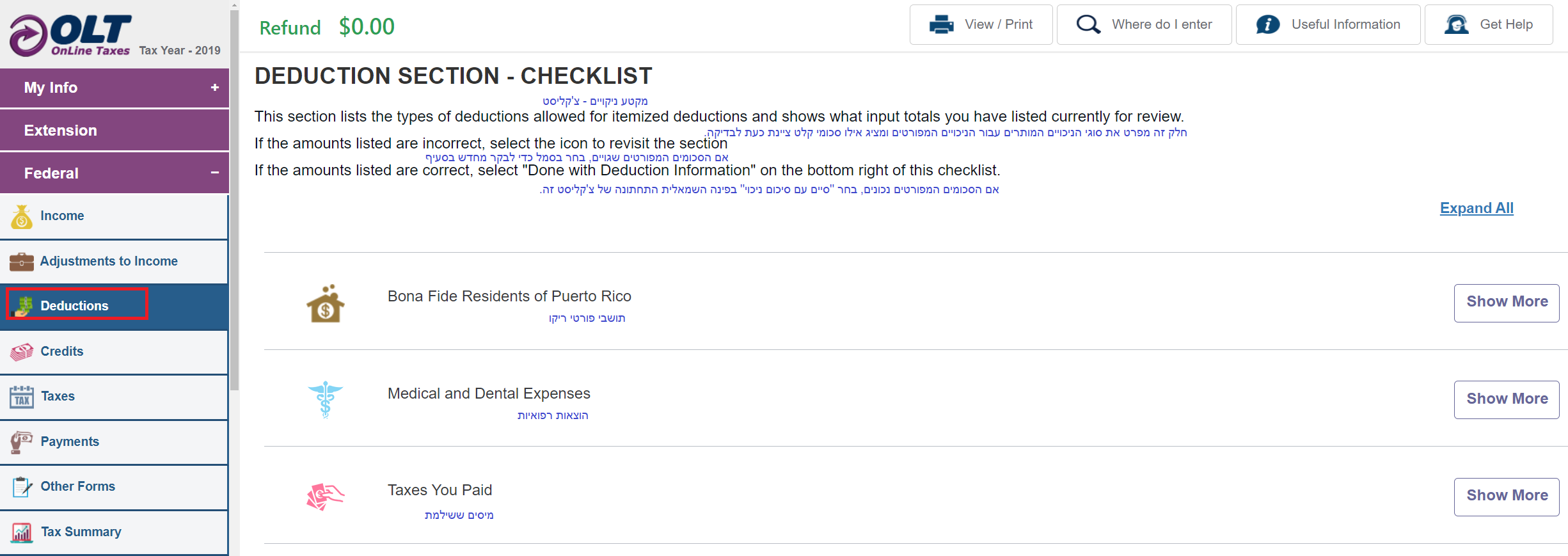Click the magnifier icon in Where do I enter
This screenshot has height=556, width=1568.
[1088, 24]
